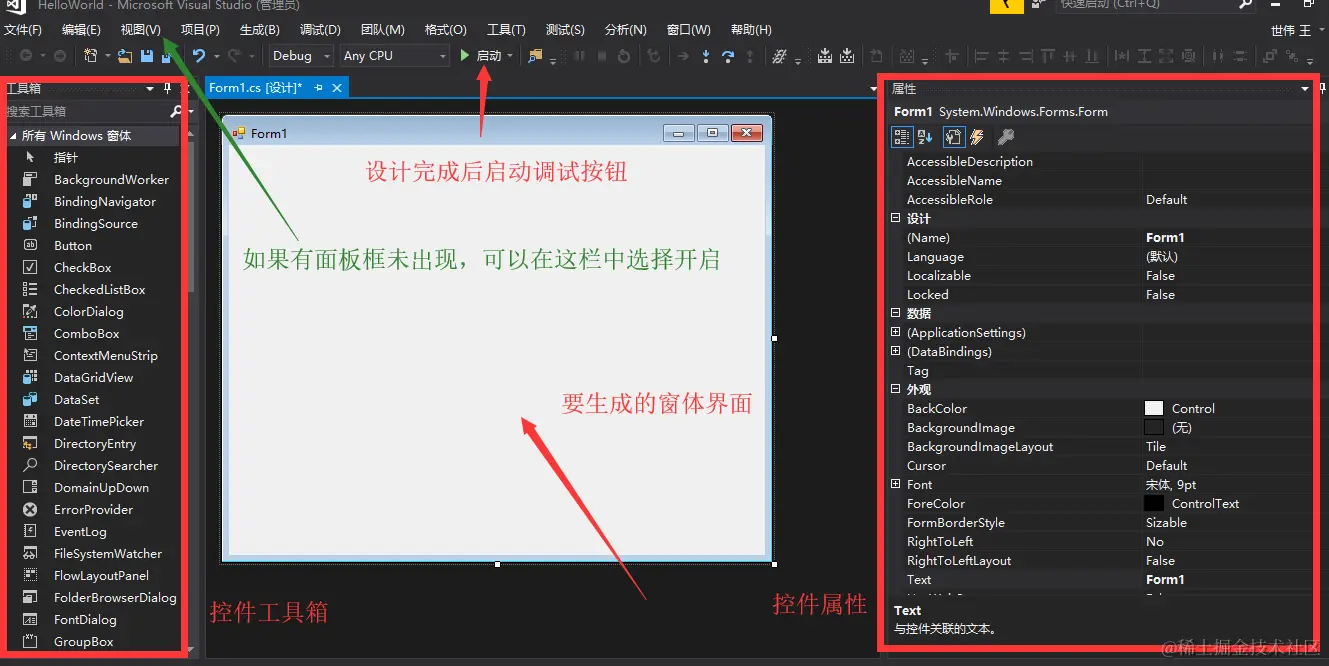The width and height of the screenshot is (1329, 666).
Task: Click the 快速启动 quick launch input
Action: [x=1146, y=5]
